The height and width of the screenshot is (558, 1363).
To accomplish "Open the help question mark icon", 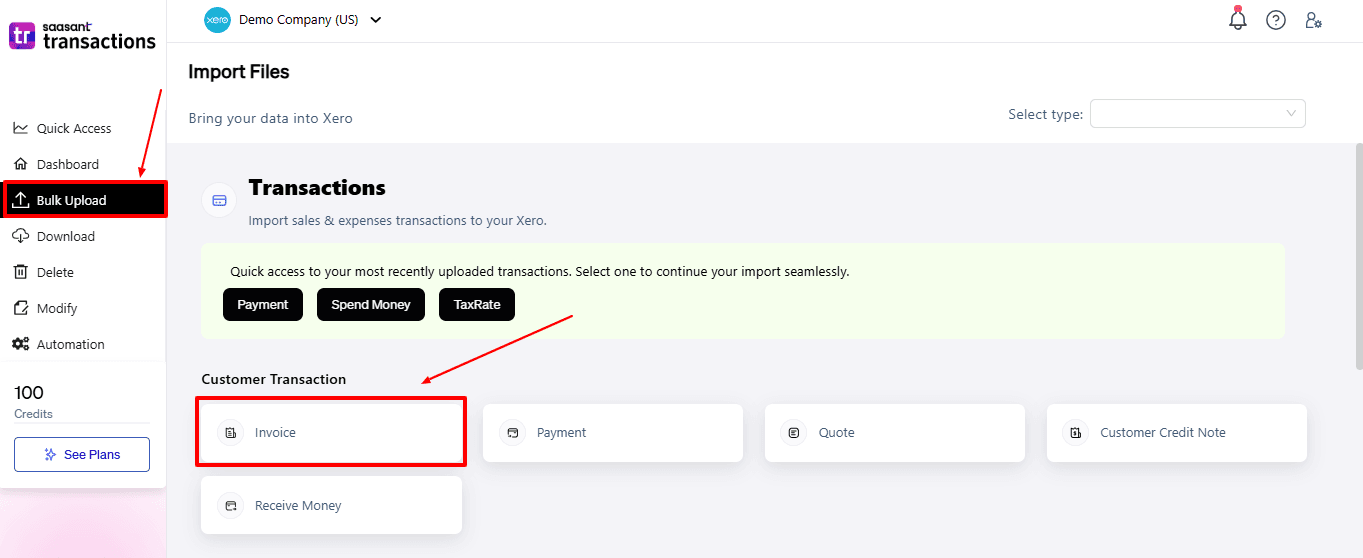I will coord(1275,20).
